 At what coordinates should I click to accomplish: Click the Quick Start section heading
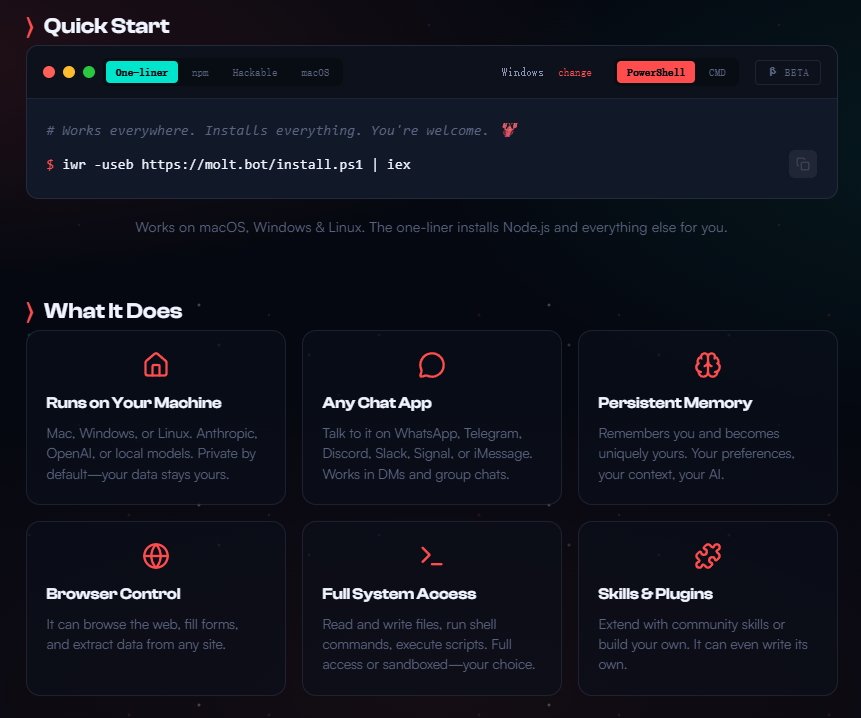[x=106, y=26]
